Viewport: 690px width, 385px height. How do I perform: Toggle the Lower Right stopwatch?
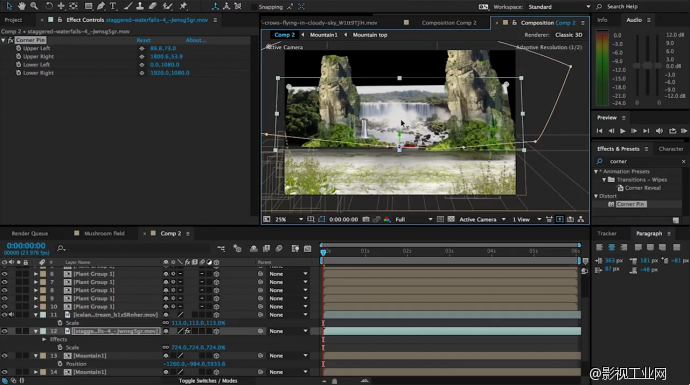pos(18,73)
